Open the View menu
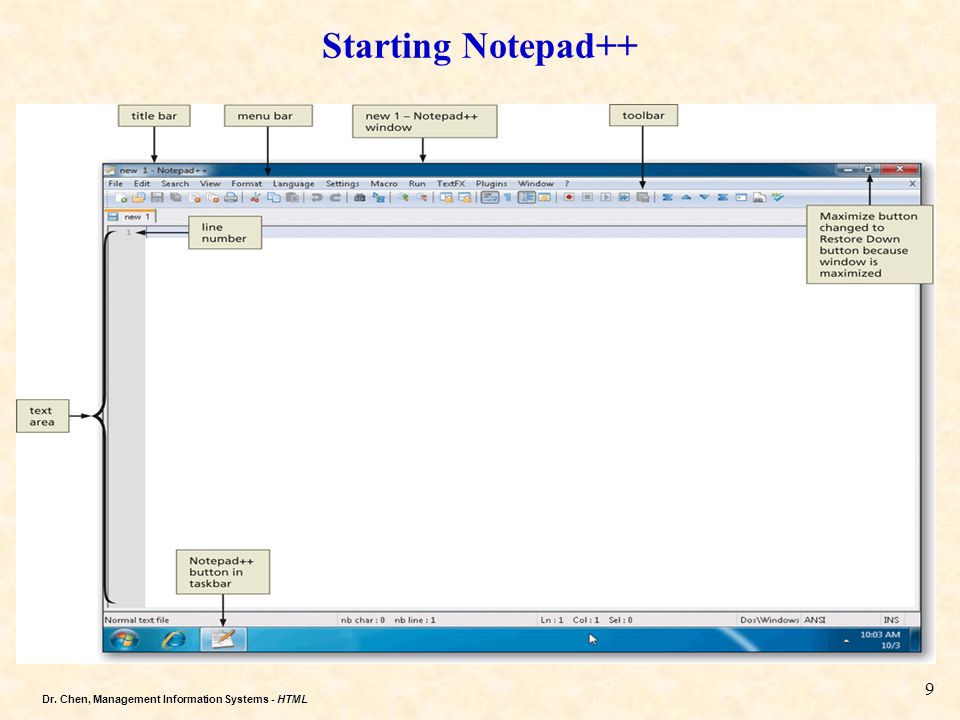Viewport: 960px width, 720px height. 210,184
